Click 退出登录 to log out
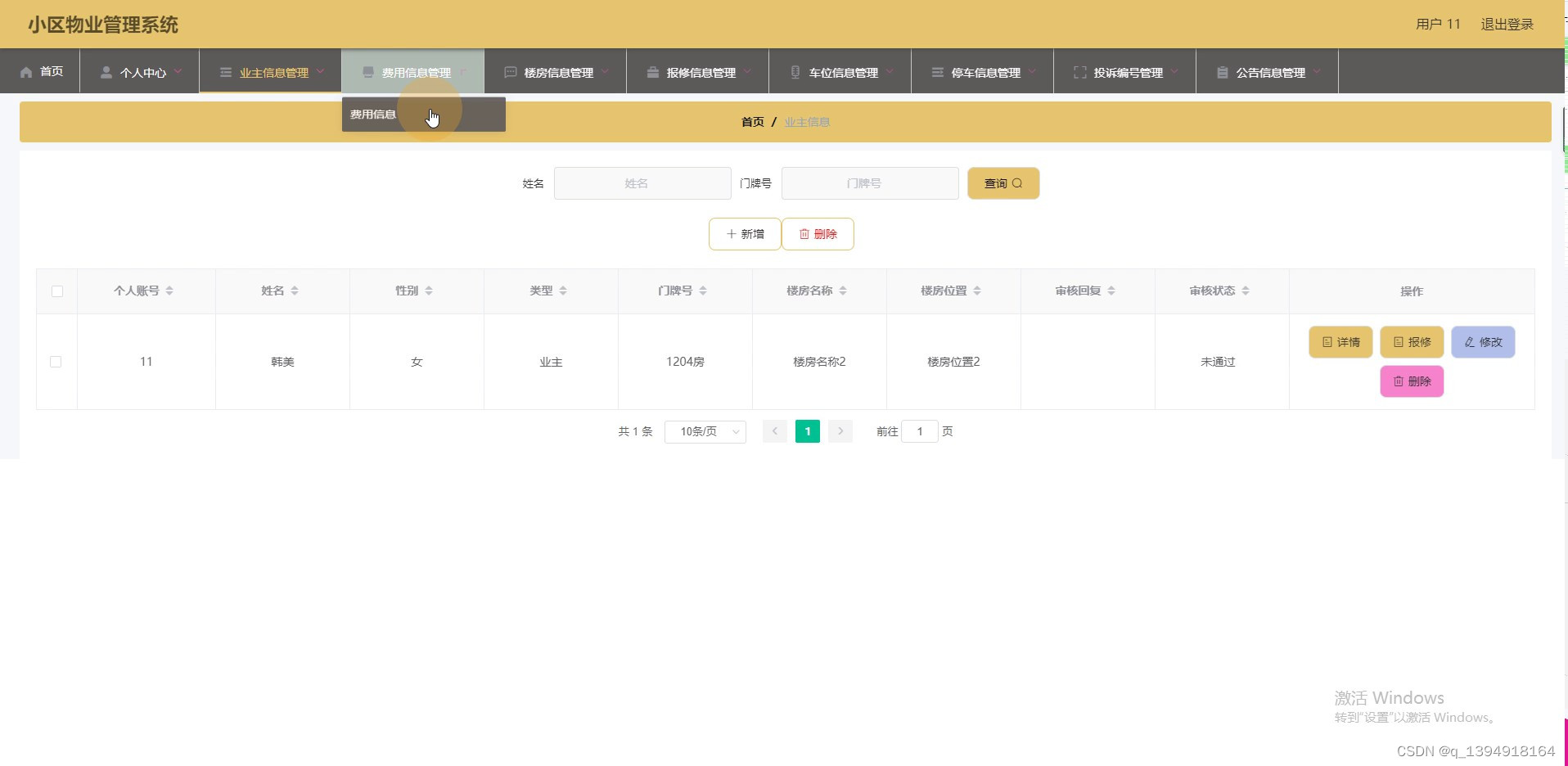1568x766 pixels. click(x=1507, y=25)
